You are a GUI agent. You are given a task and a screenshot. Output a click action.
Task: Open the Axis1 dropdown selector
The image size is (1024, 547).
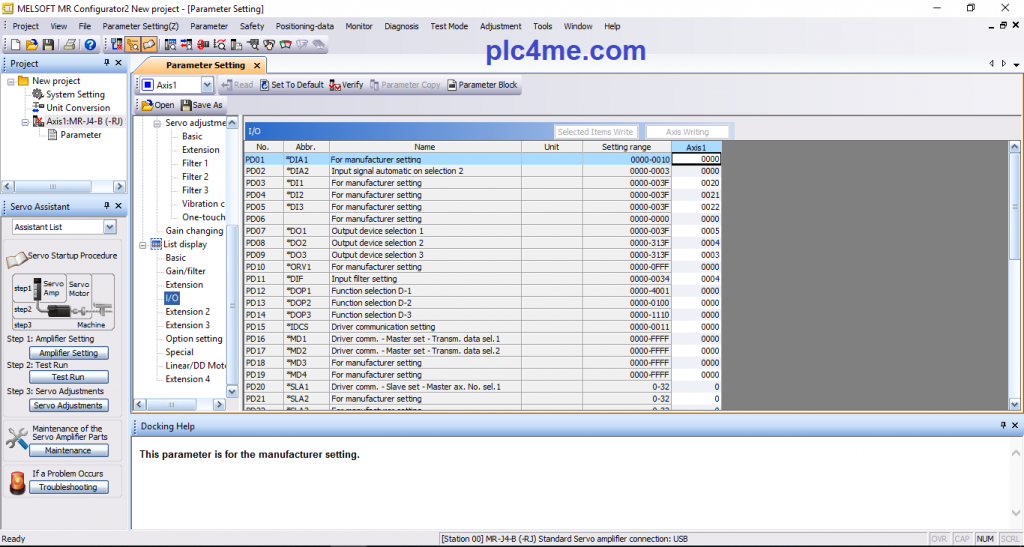pos(207,85)
